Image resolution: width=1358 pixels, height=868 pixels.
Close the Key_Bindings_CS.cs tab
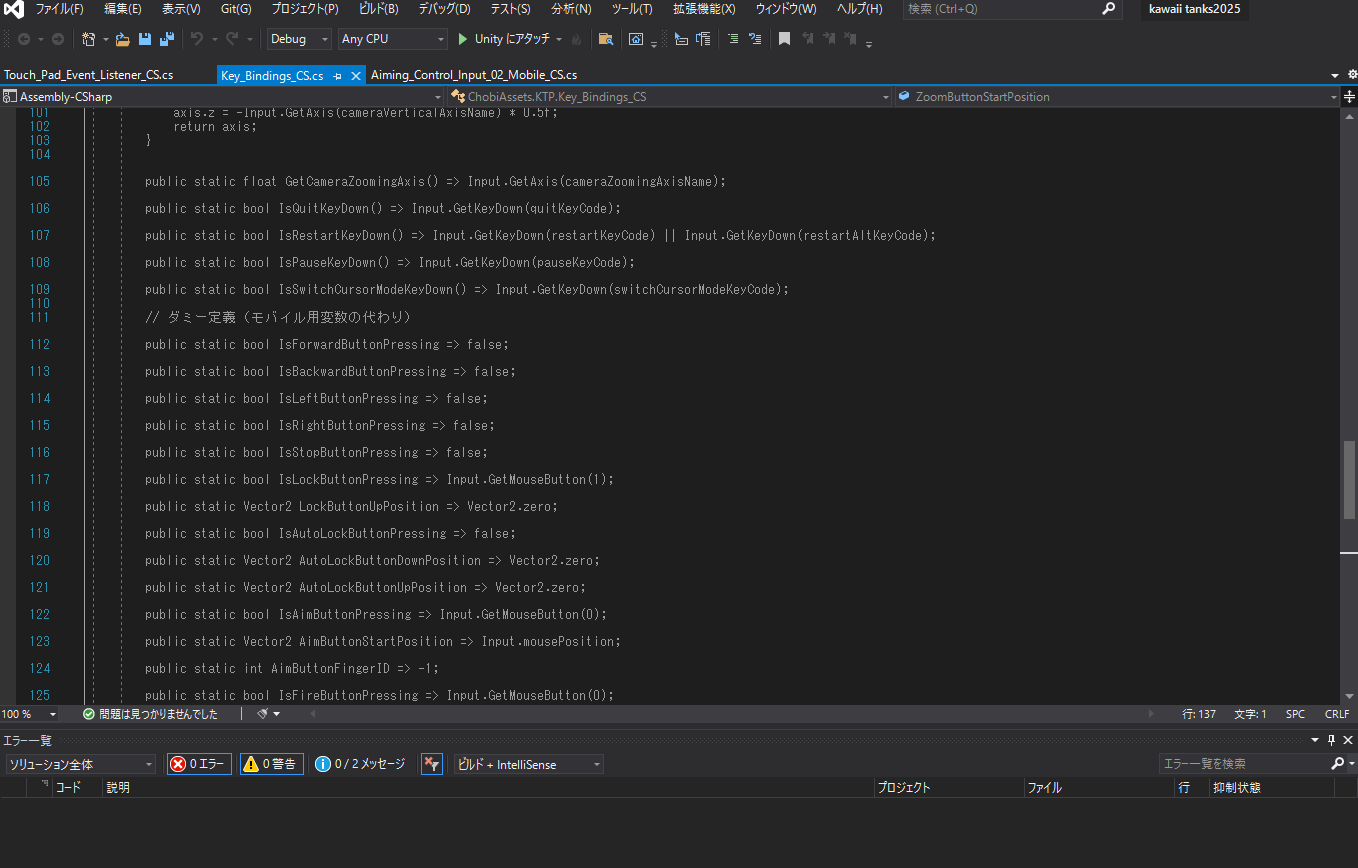tap(356, 76)
